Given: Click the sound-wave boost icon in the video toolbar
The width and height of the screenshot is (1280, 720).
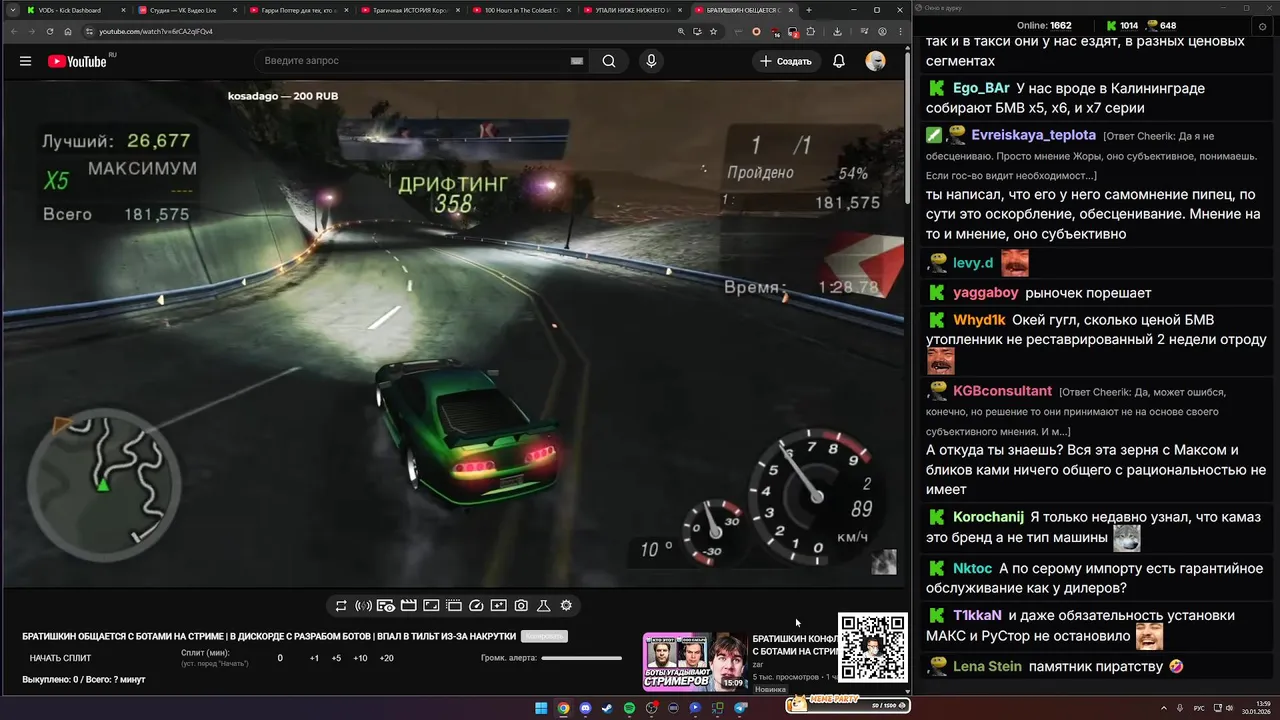Looking at the screenshot, I should [363, 606].
